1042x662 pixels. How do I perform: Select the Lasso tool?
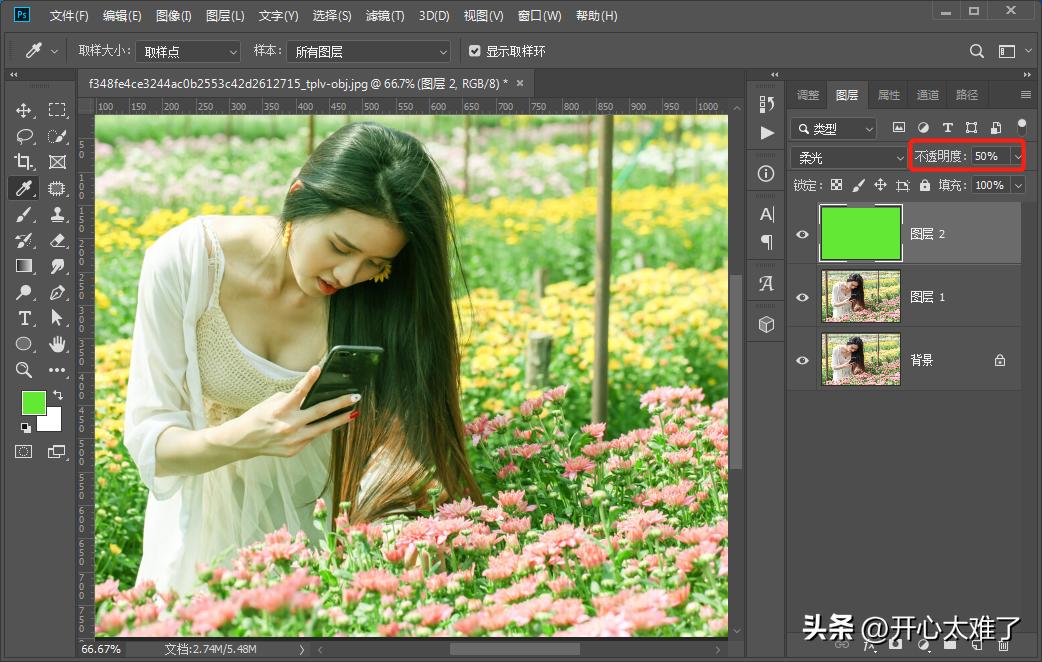coord(25,135)
